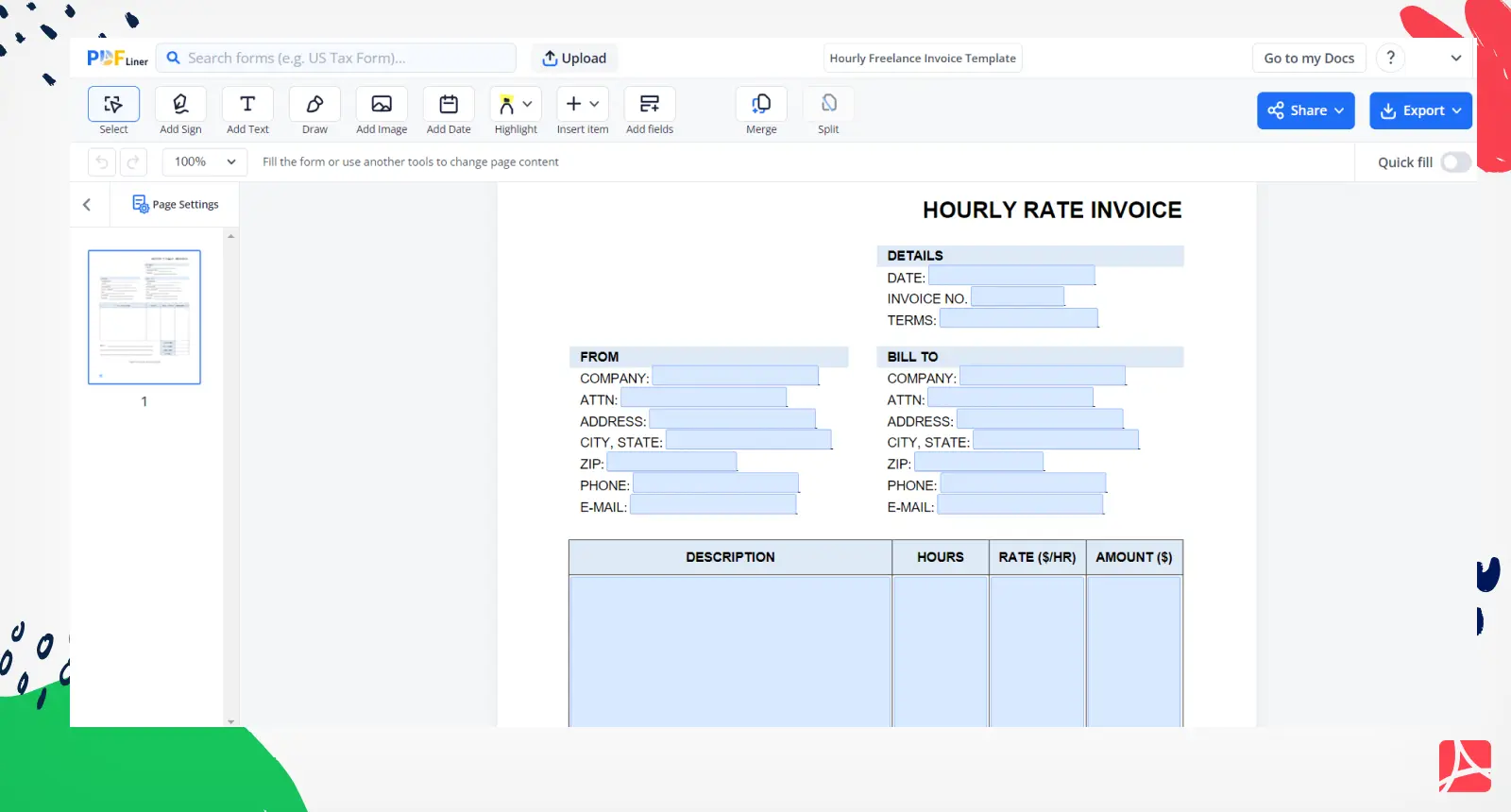
Task: Click the DATE field under Details
Action: 1011,276
